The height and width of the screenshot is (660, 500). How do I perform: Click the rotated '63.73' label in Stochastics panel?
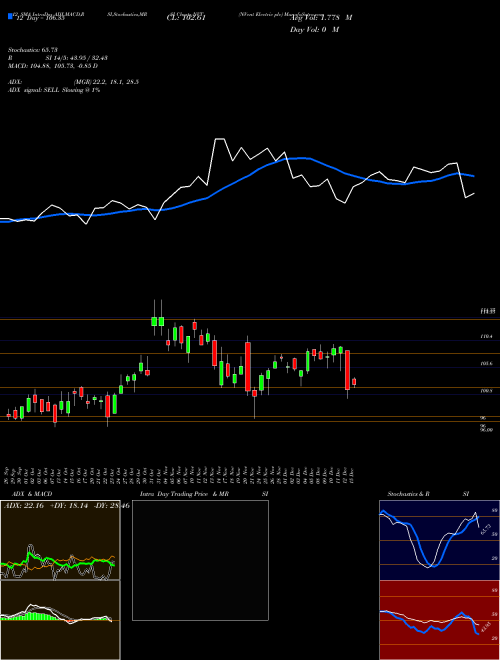click(486, 530)
